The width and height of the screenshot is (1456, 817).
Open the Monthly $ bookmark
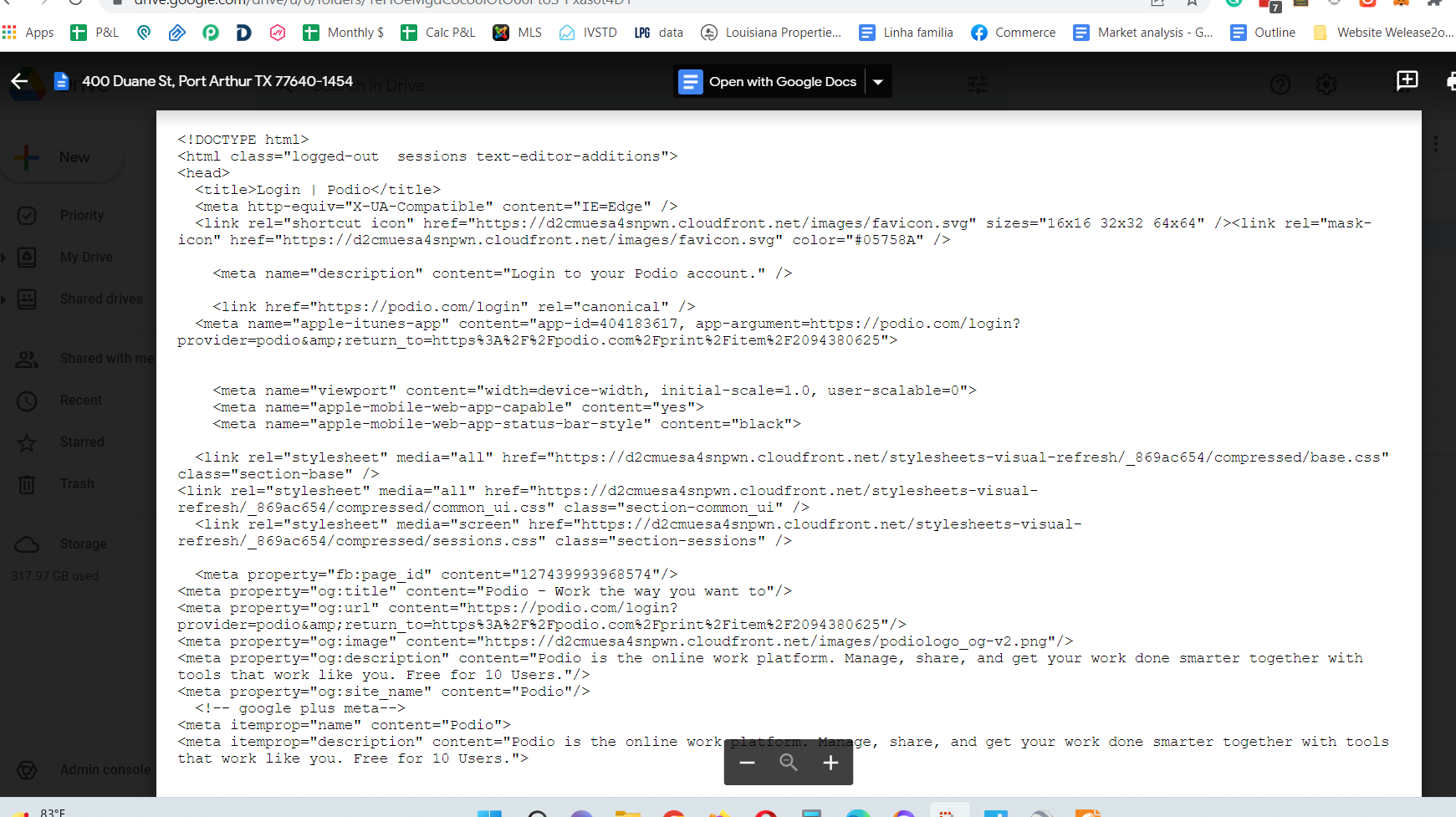(344, 33)
